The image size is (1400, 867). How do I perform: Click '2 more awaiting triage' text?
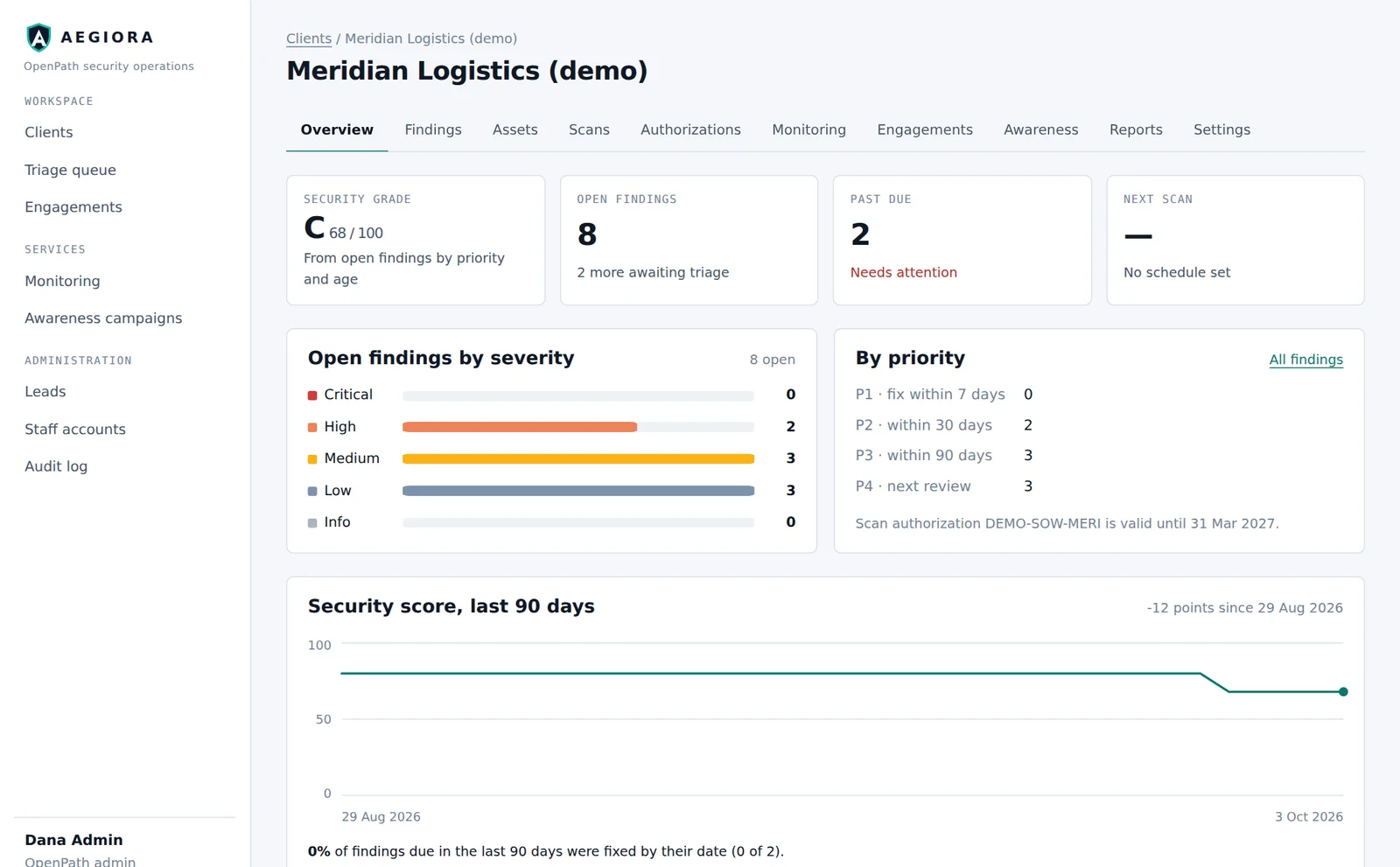(x=653, y=272)
